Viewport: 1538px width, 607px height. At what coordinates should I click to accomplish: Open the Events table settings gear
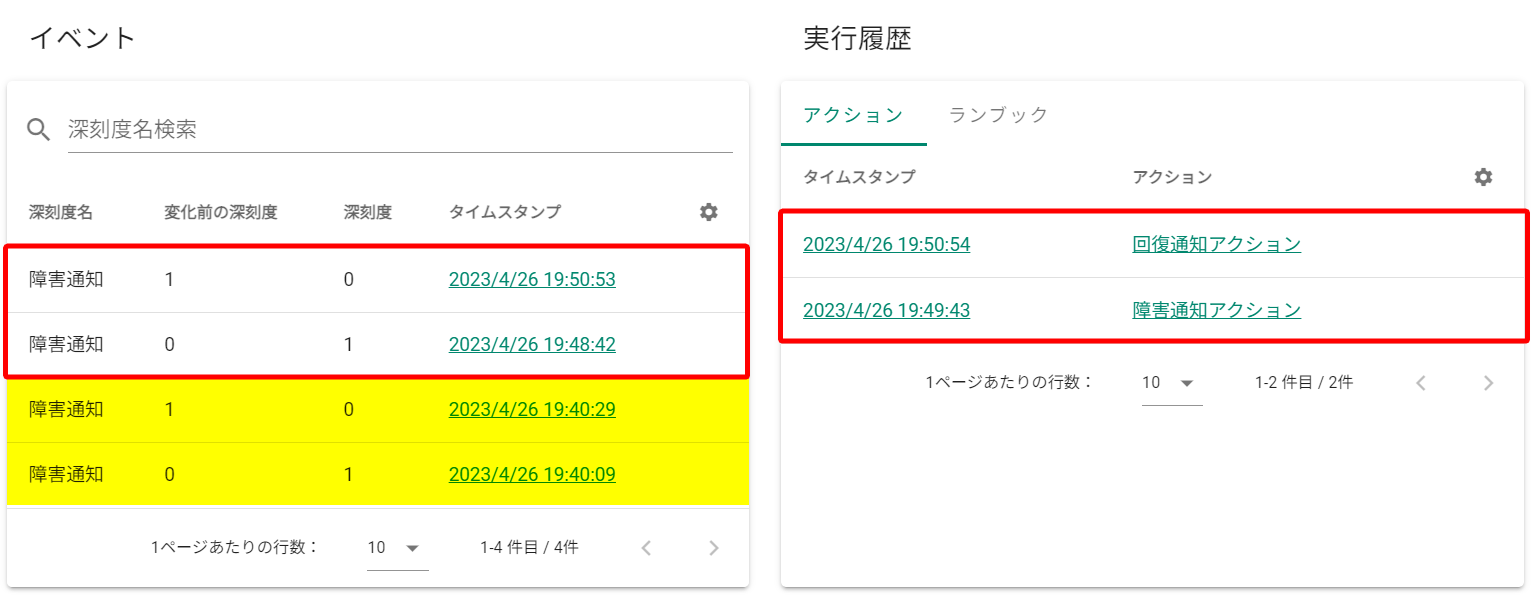(709, 212)
